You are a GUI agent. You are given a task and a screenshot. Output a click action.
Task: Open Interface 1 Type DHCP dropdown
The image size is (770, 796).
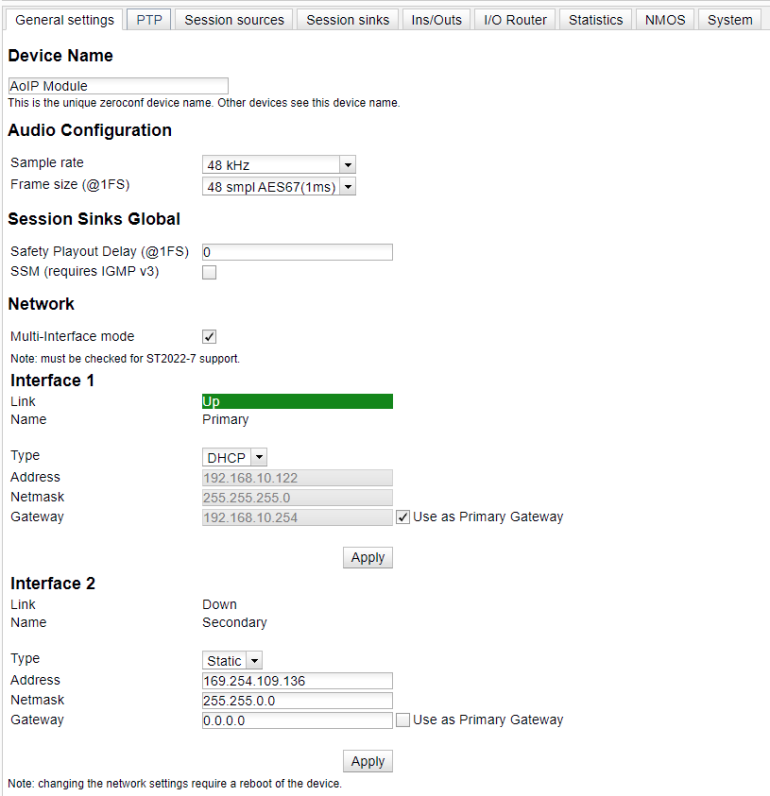[235, 457]
